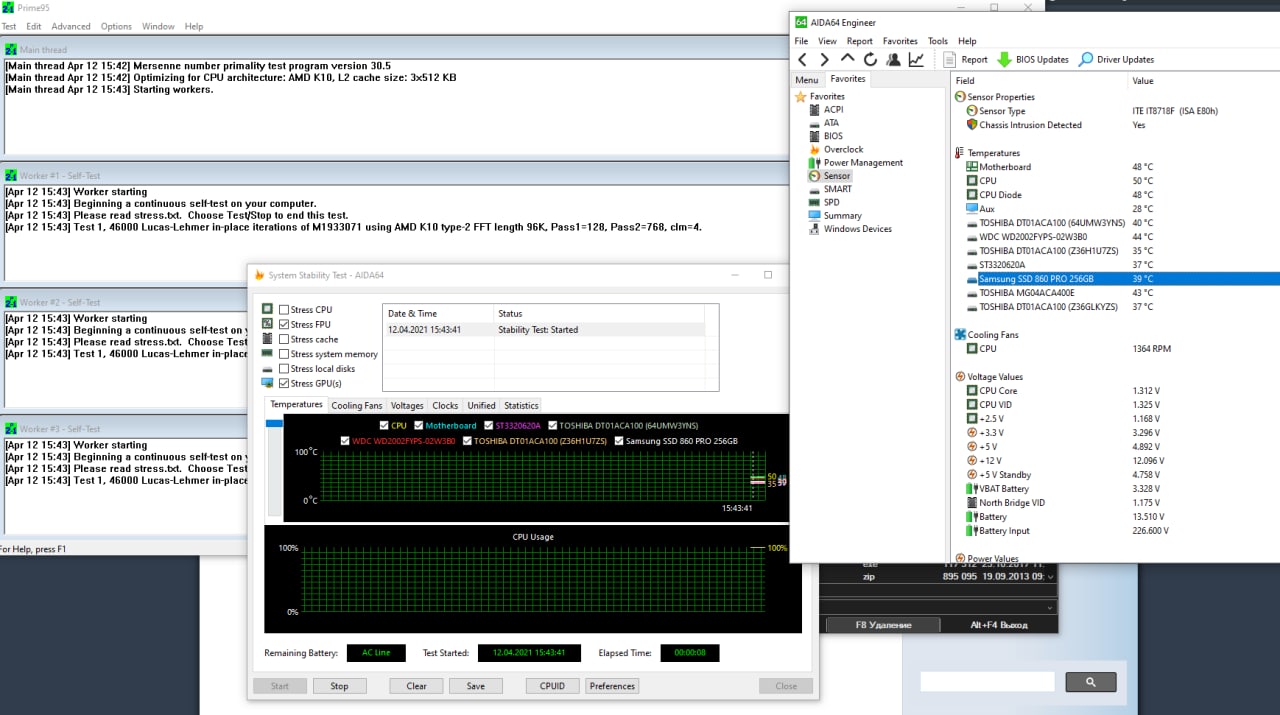Image resolution: width=1280 pixels, height=715 pixels.
Task: Open Preferences in System Stability Test
Action: [612, 686]
